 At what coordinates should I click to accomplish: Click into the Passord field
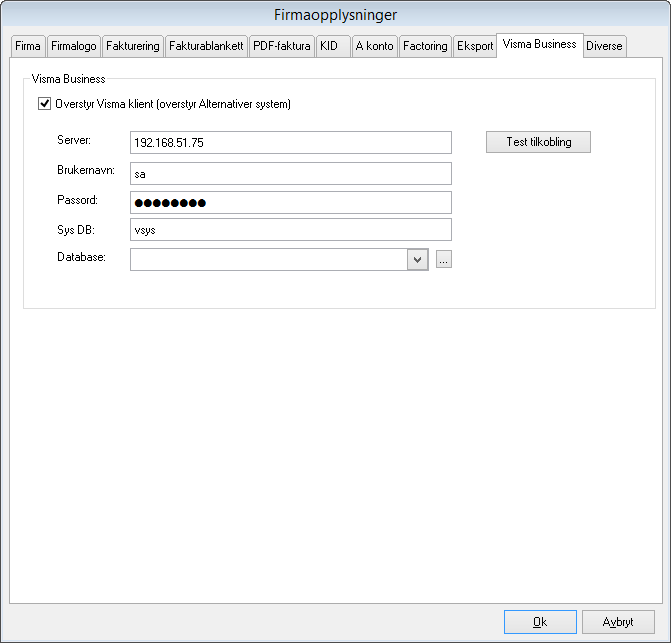coord(291,202)
